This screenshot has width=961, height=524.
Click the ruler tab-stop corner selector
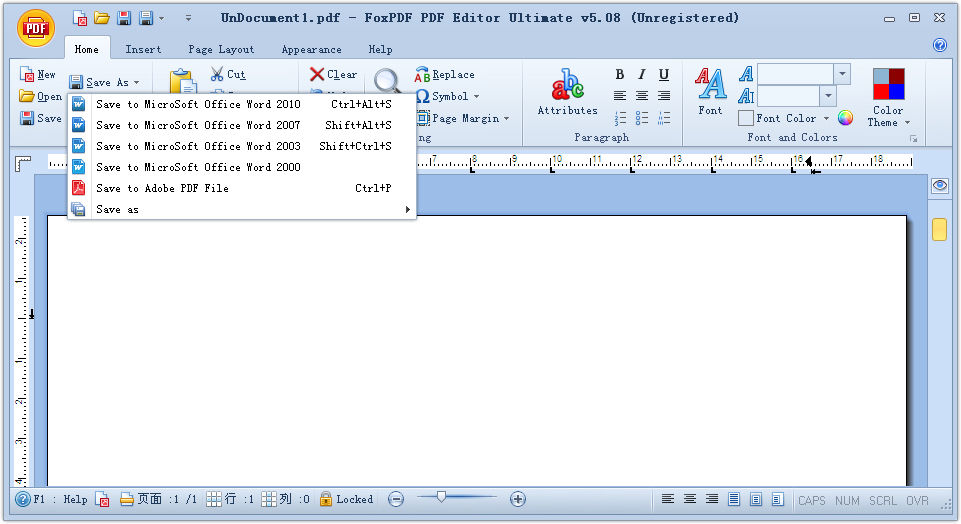[x=23, y=164]
